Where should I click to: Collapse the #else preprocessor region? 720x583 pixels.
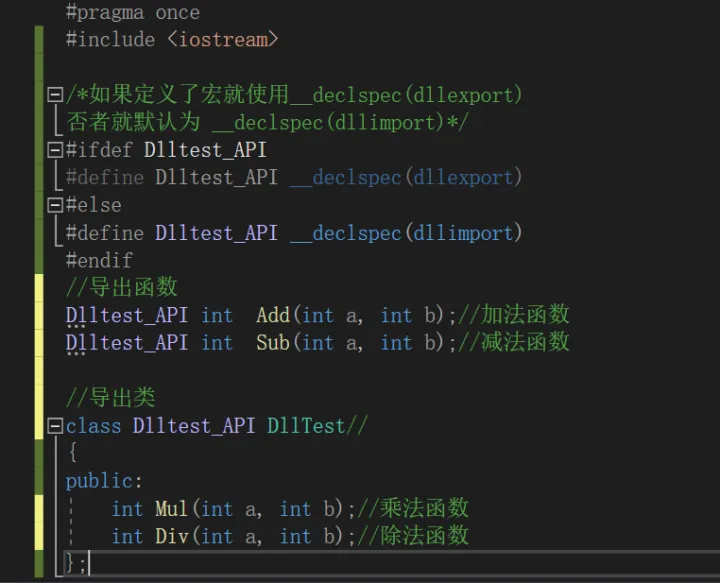55,205
